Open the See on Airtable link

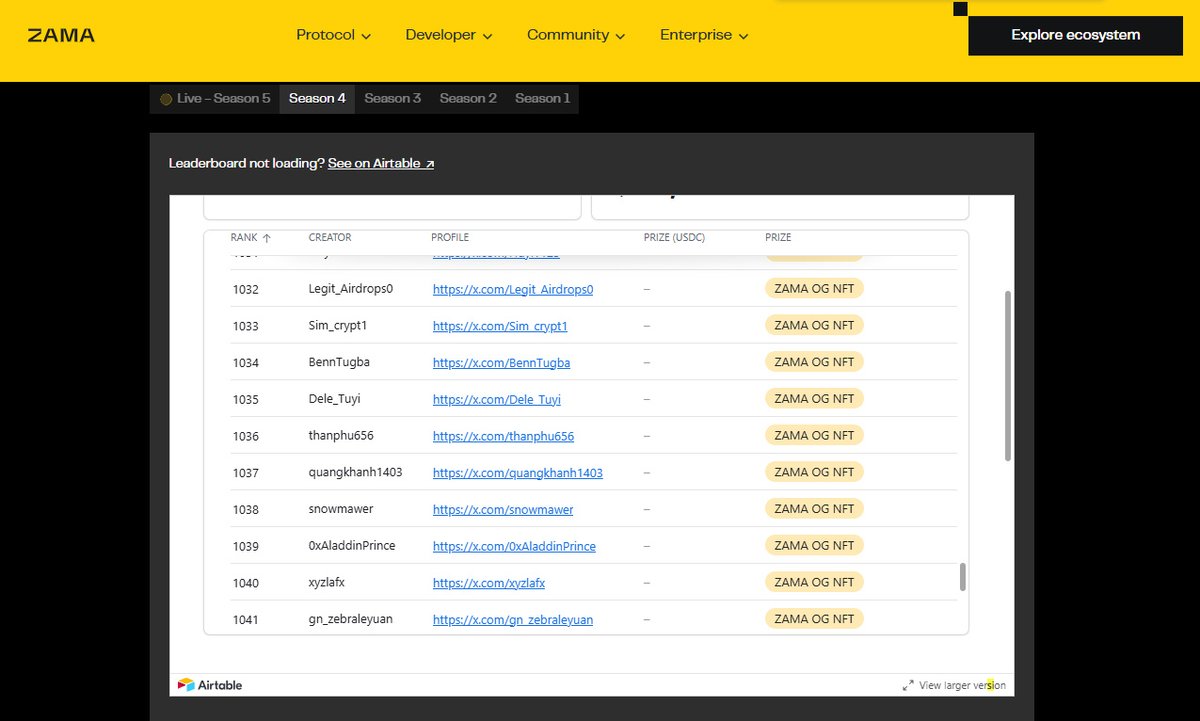(381, 163)
